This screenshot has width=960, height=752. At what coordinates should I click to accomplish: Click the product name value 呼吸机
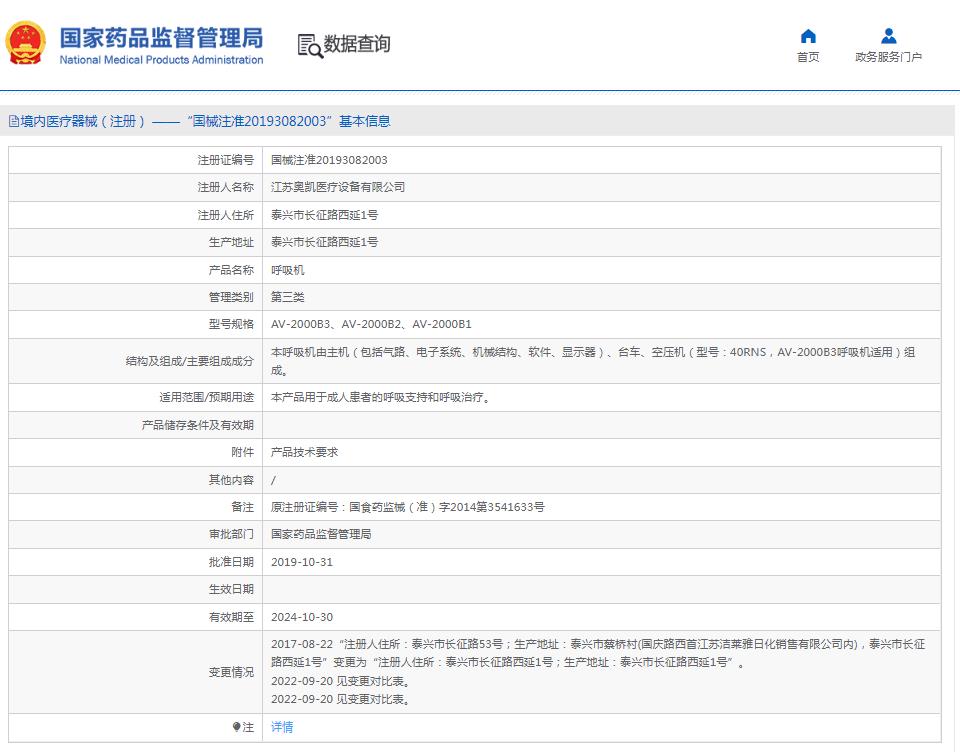click(x=288, y=270)
